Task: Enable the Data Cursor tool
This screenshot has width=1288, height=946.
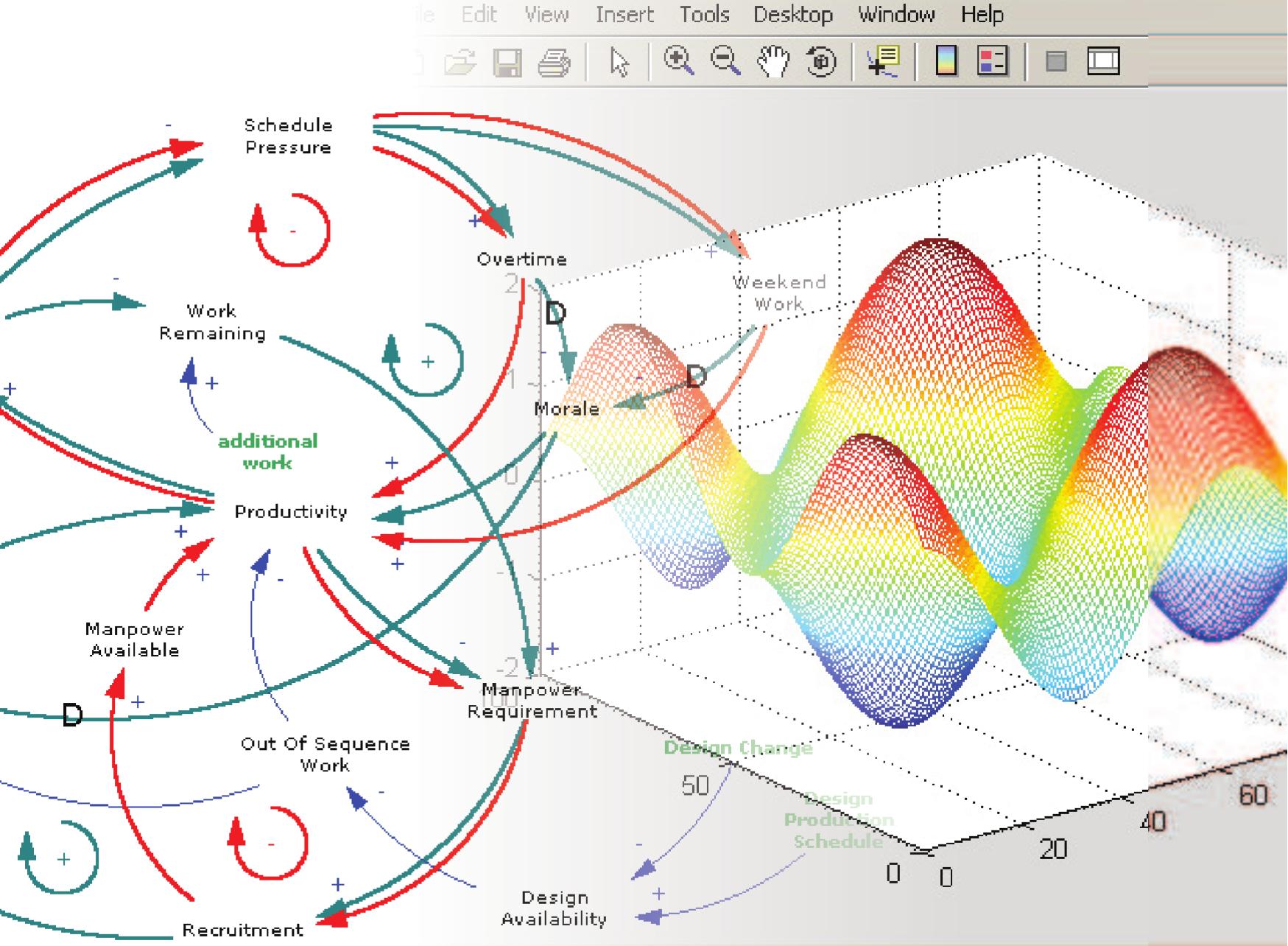Action: [884, 61]
